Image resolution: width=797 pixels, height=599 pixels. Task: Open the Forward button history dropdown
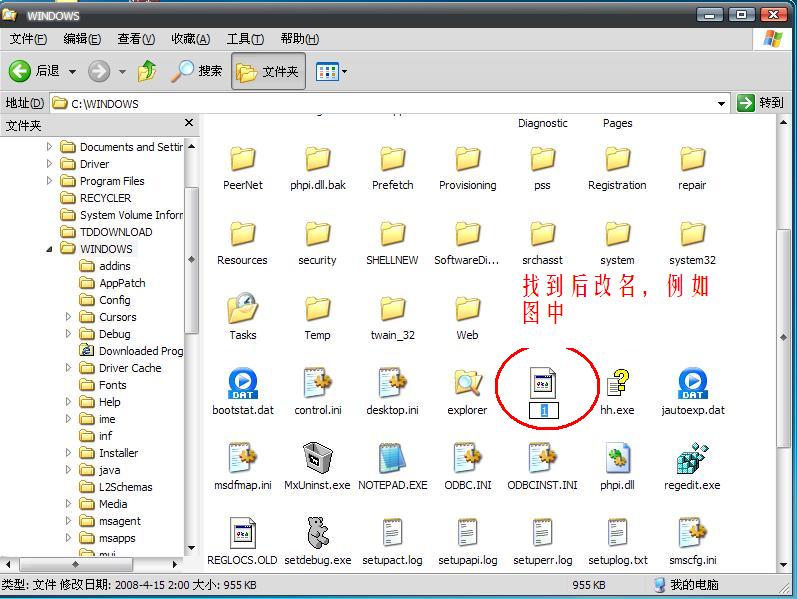[x=122, y=72]
